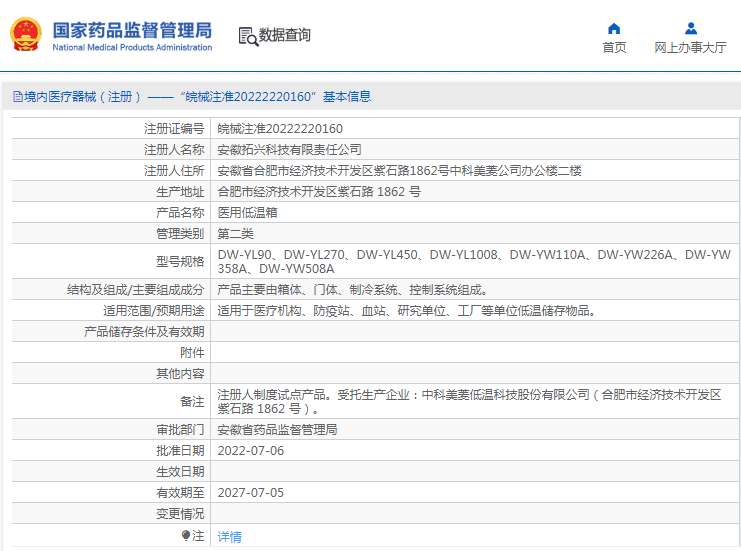This screenshot has width=741, height=551.
Task: Click National Medical Products Administration subtitle
Action: click(132, 47)
